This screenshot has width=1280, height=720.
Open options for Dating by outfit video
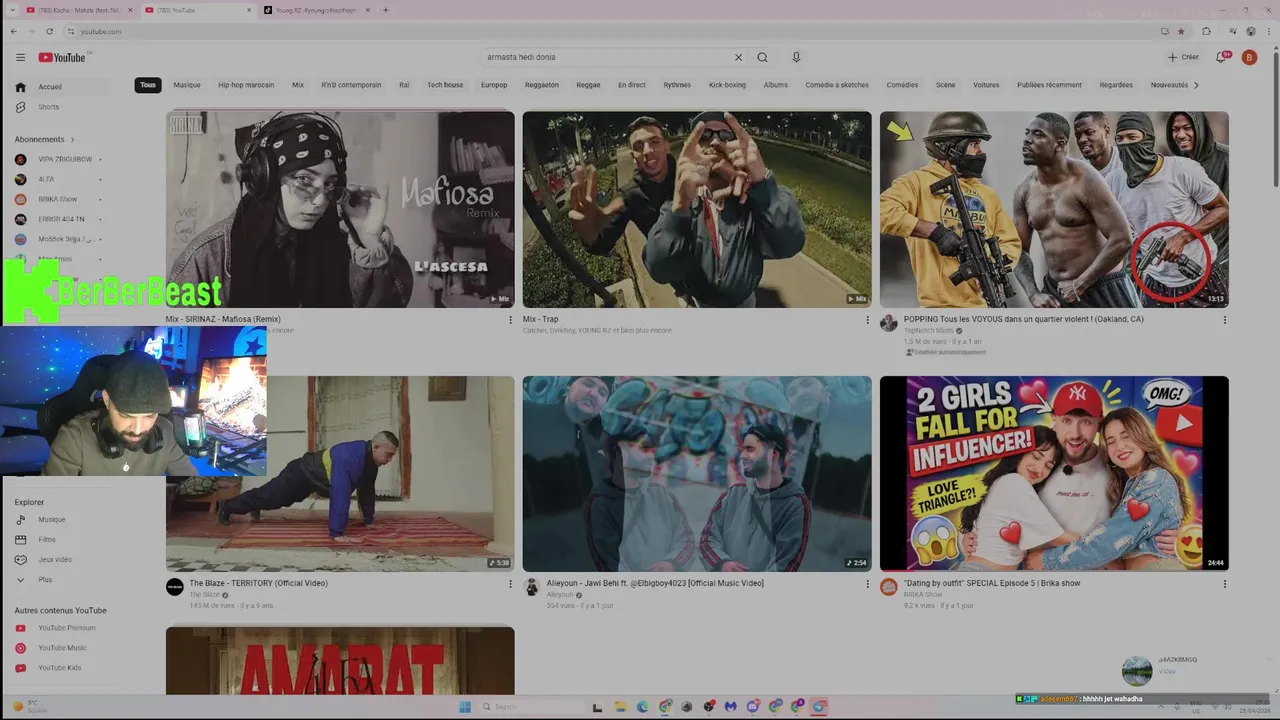(1224, 584)
